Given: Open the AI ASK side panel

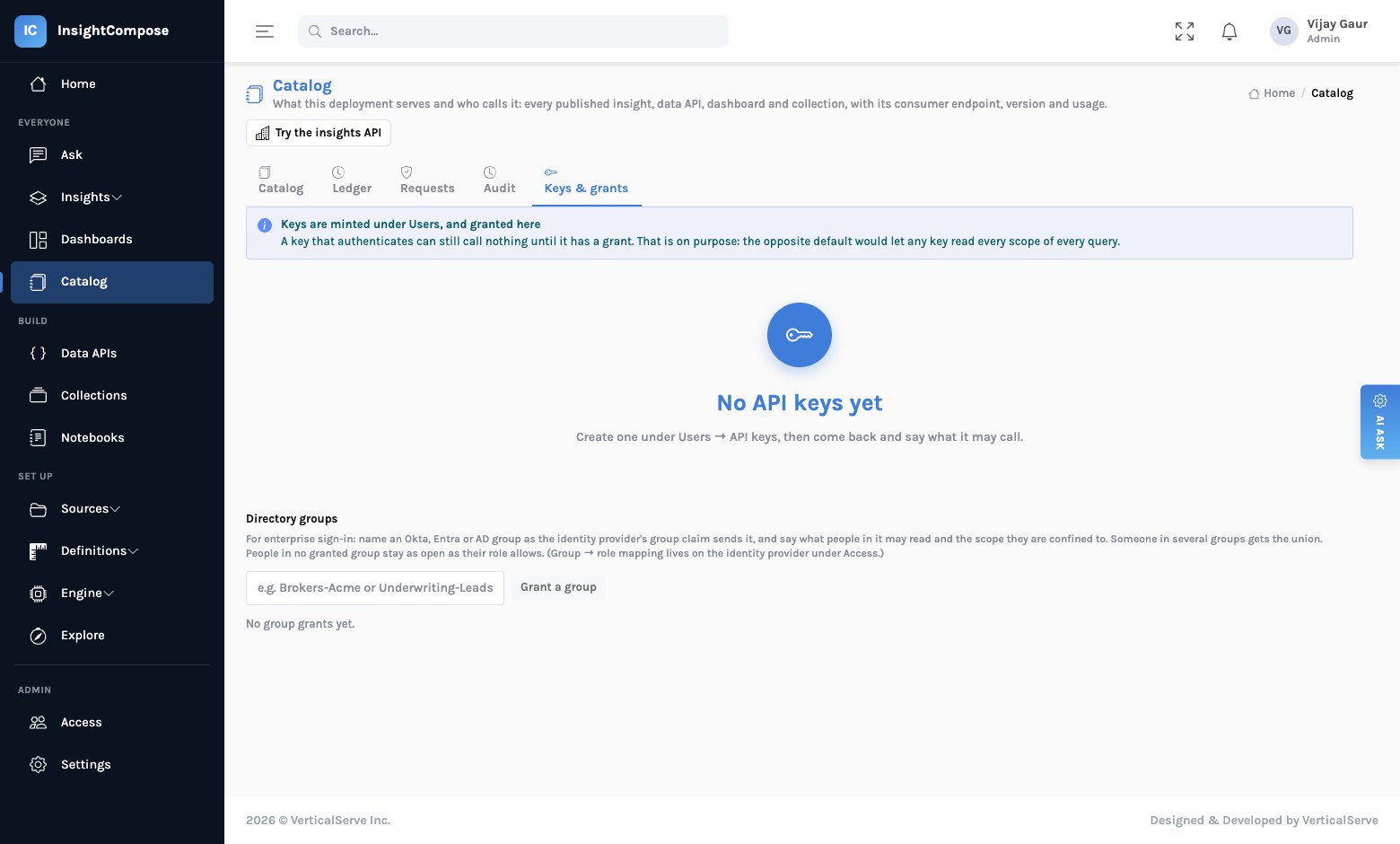Looking at the screenshot, I should pos(1380,422).
